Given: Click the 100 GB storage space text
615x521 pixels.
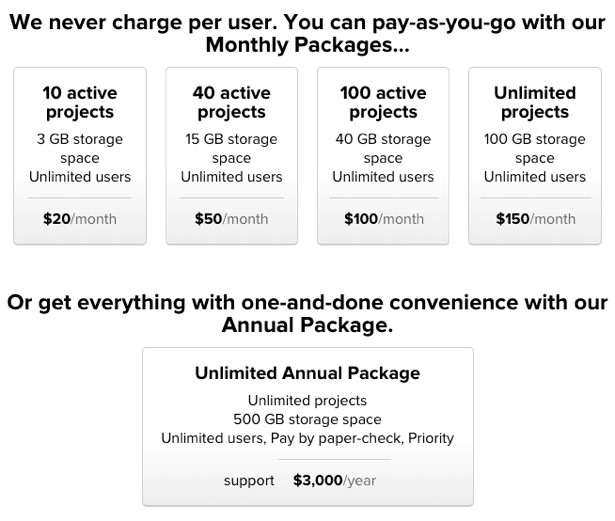Looking at the screenshot, I should (x=535, y=148).
